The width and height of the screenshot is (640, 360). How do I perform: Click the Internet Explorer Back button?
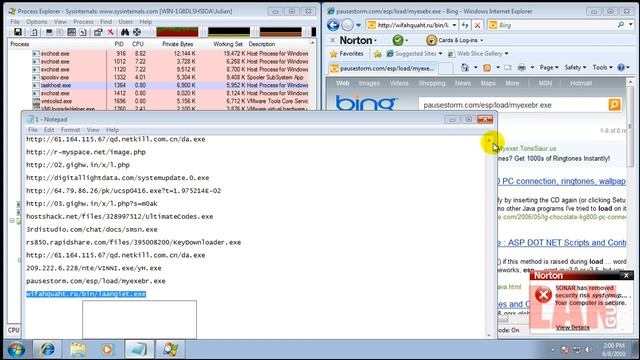pyautogui.click(x=333, y=25)
